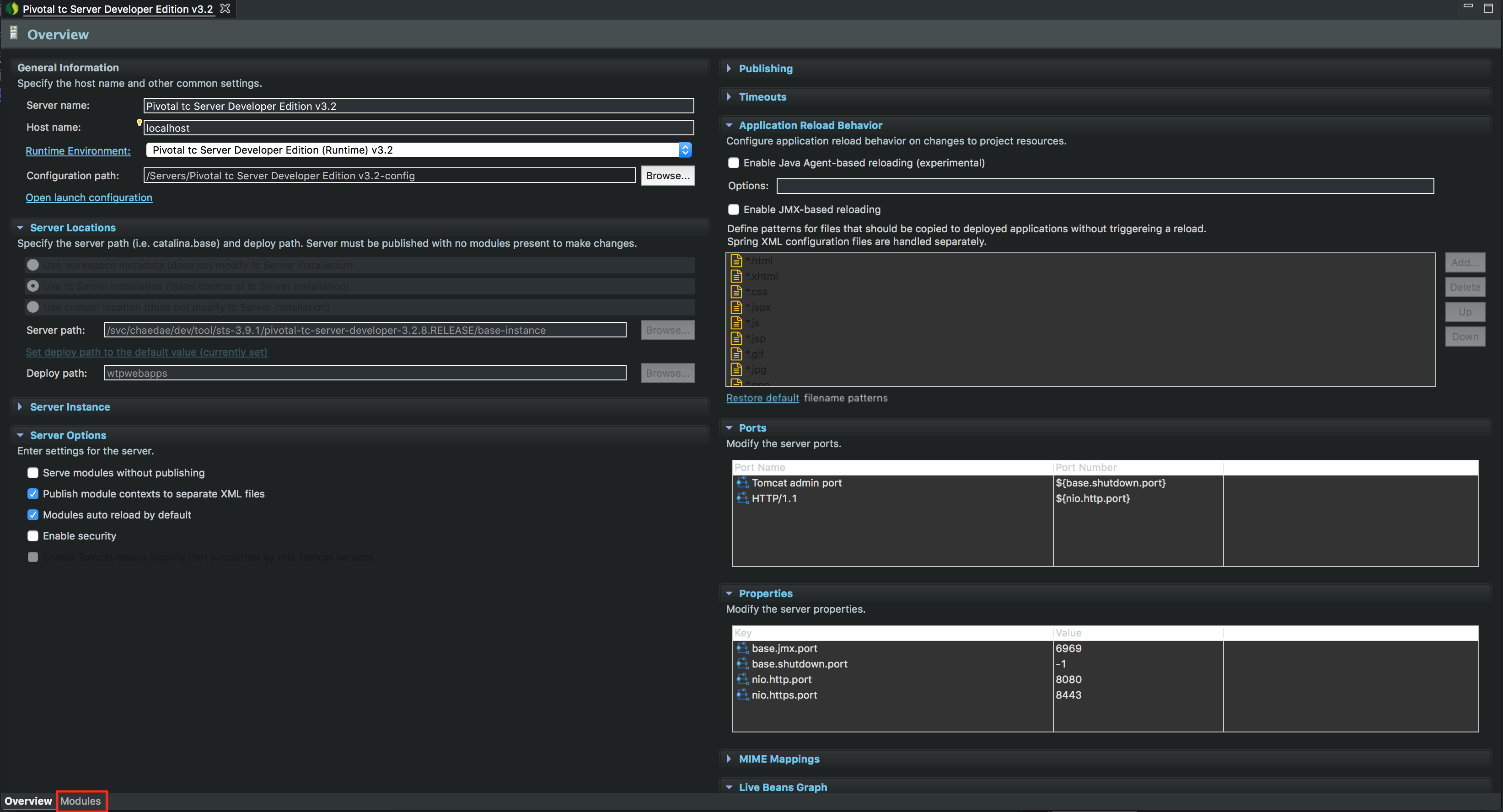Click the Tomcat admin port row icon
1503x812 pixels.
pyautogui.click(x=742, y=483)
